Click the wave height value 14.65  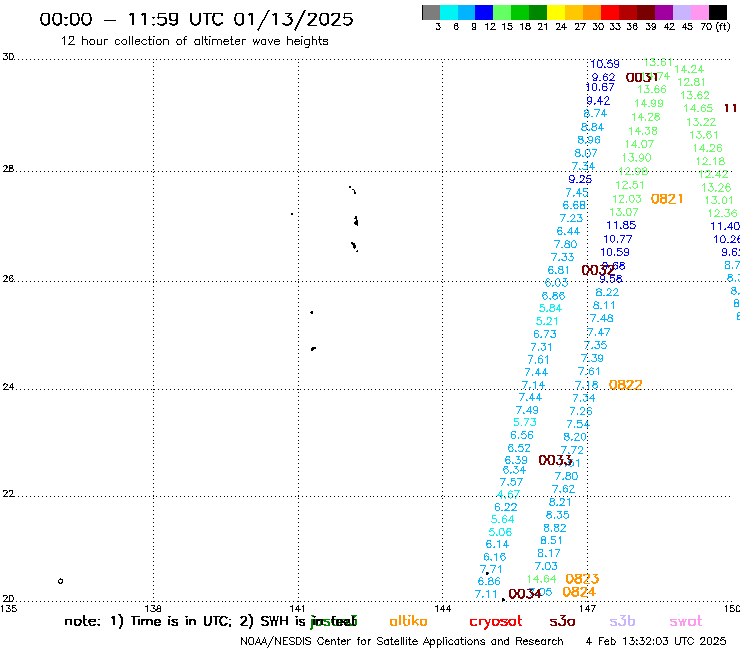coord(698,108)
